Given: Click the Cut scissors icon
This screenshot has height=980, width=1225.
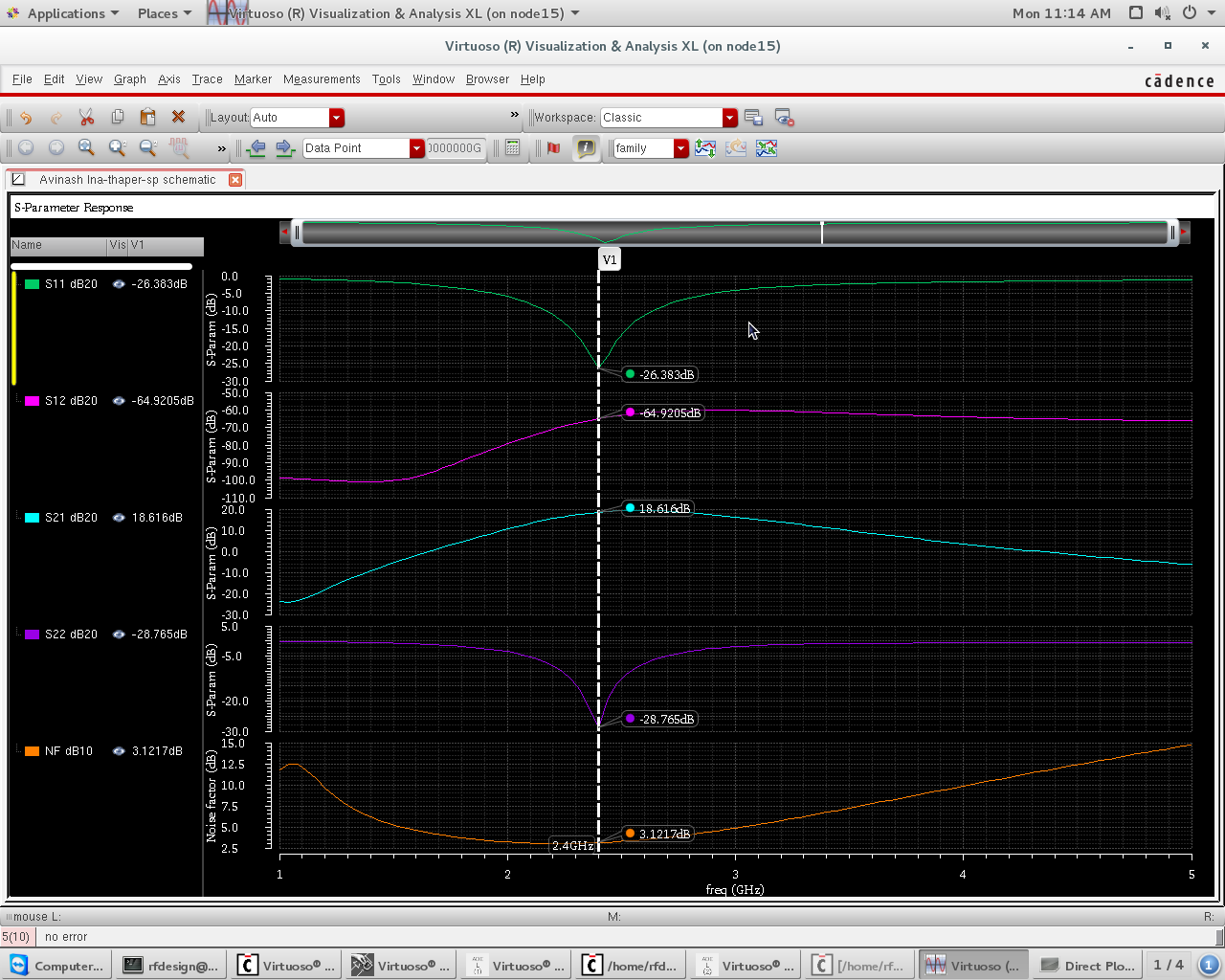Looking at the screenshot, I should click(x=86, y=118).
